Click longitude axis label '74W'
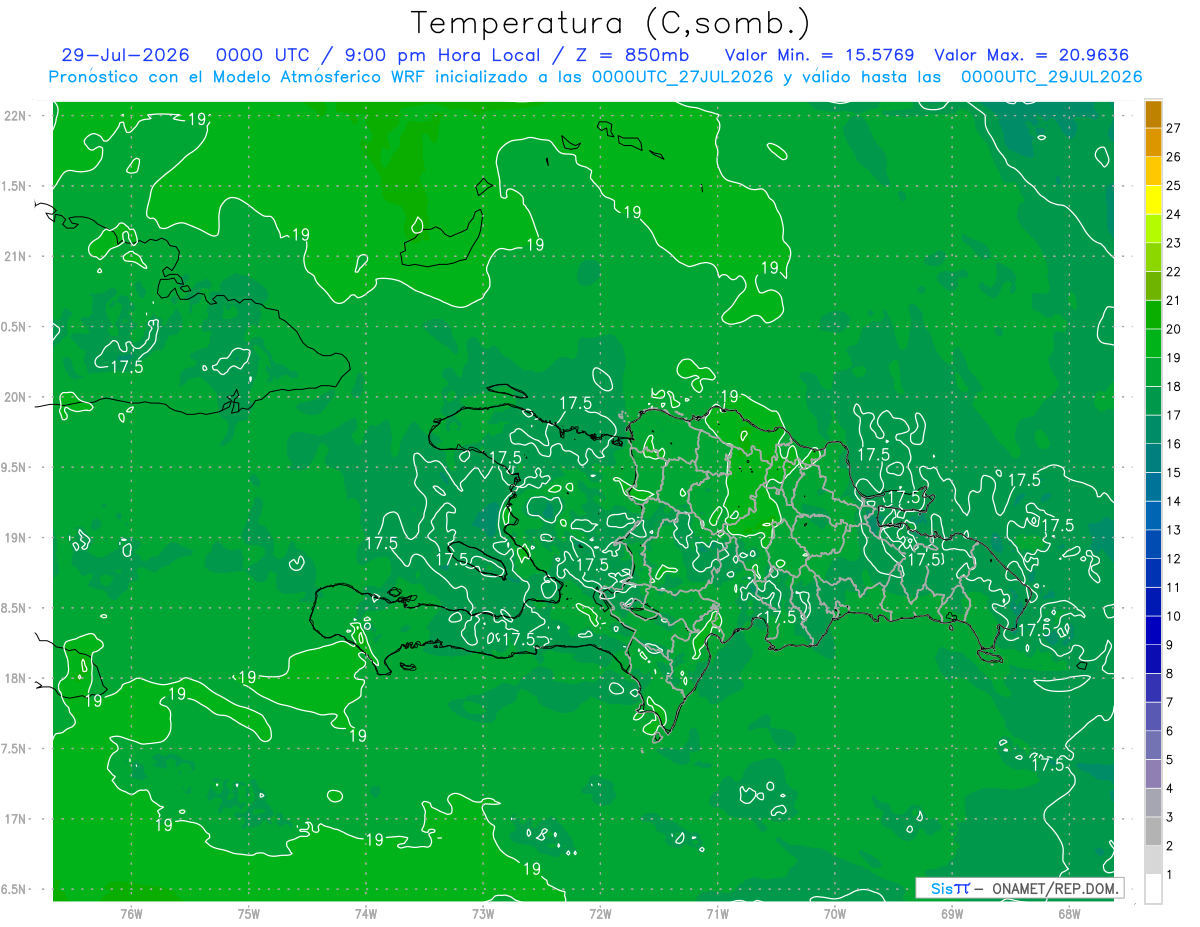This screenshot has width=1200, height=927. [365, 913]
